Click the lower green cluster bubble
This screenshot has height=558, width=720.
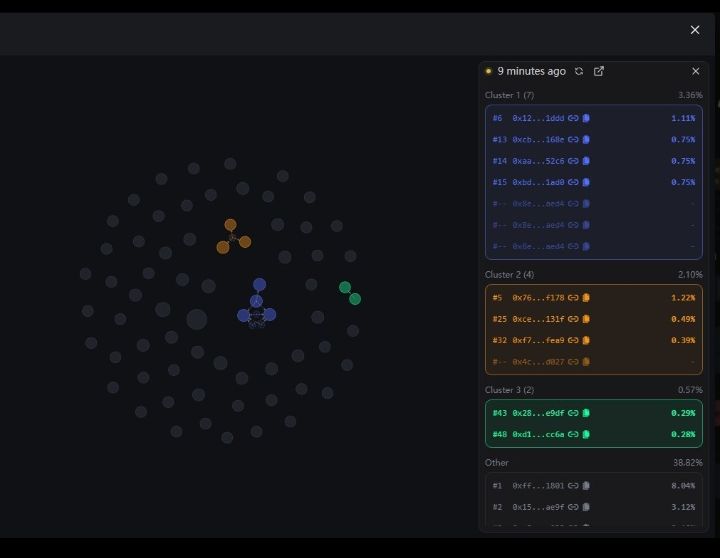(x=355, y=299)
